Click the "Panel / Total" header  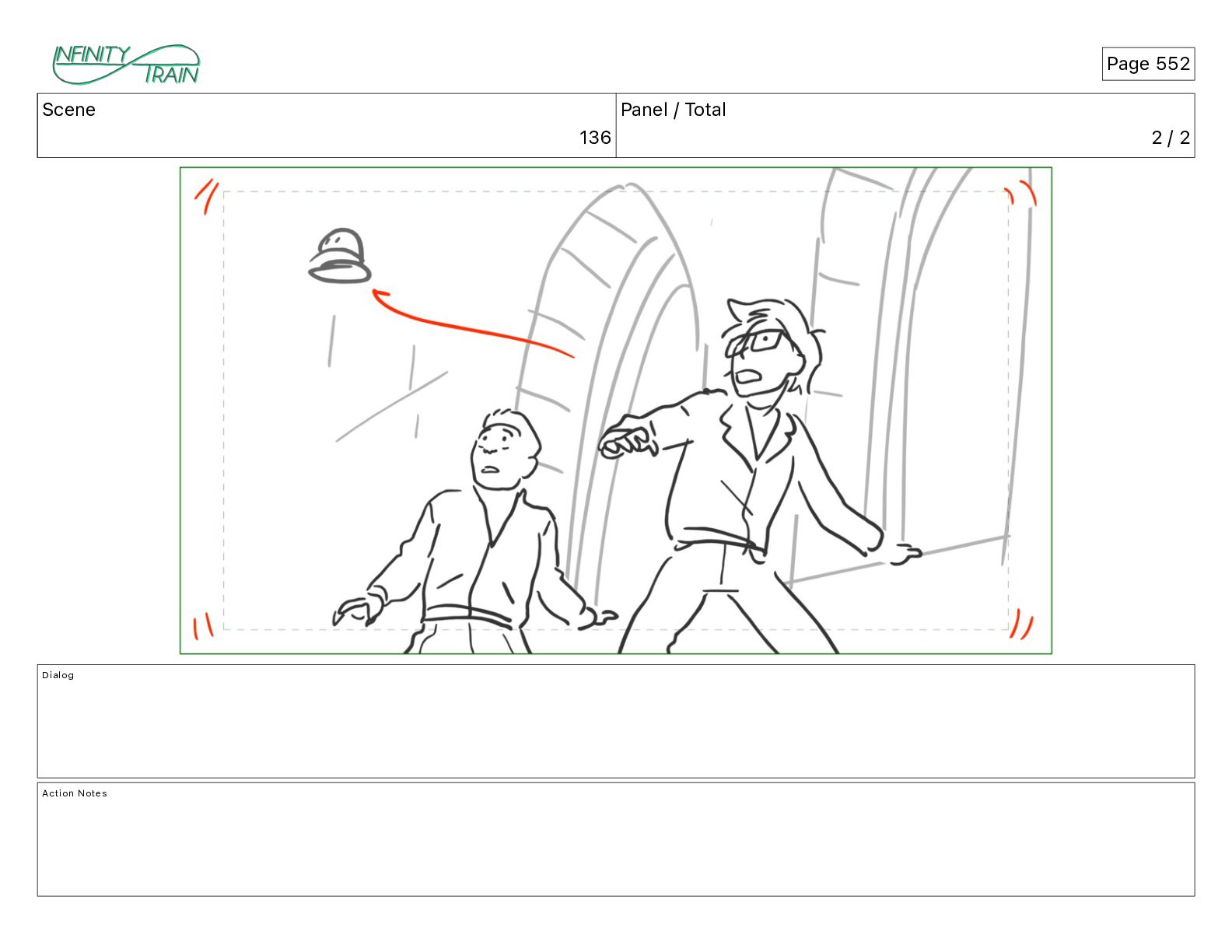point(673,110)
